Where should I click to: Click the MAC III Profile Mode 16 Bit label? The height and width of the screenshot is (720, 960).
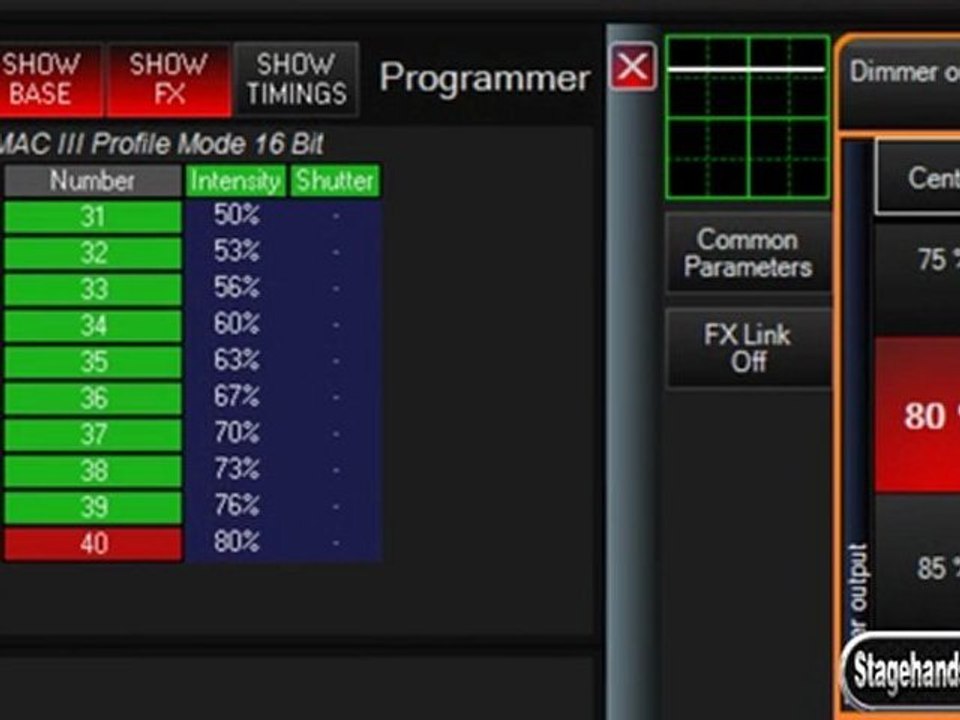[161, 144]
